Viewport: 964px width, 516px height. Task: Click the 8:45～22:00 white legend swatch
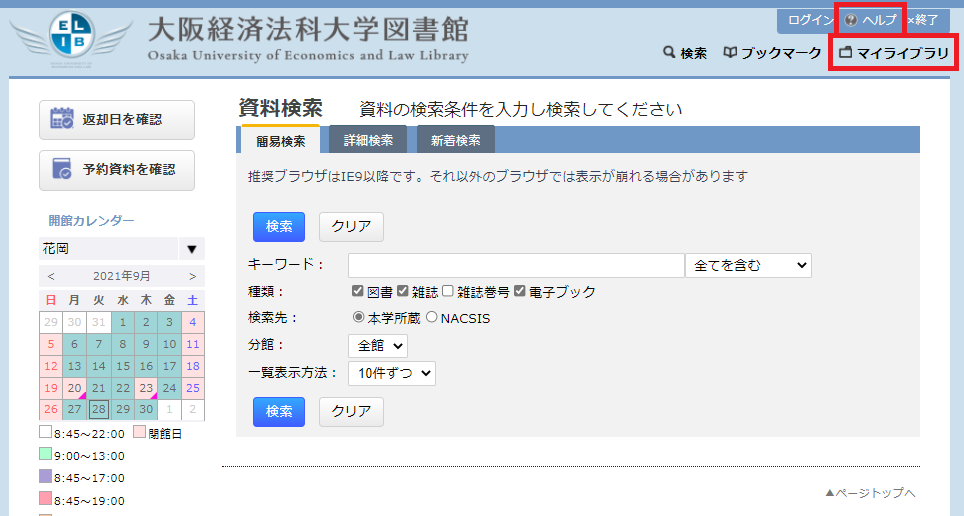pos(45,431)
